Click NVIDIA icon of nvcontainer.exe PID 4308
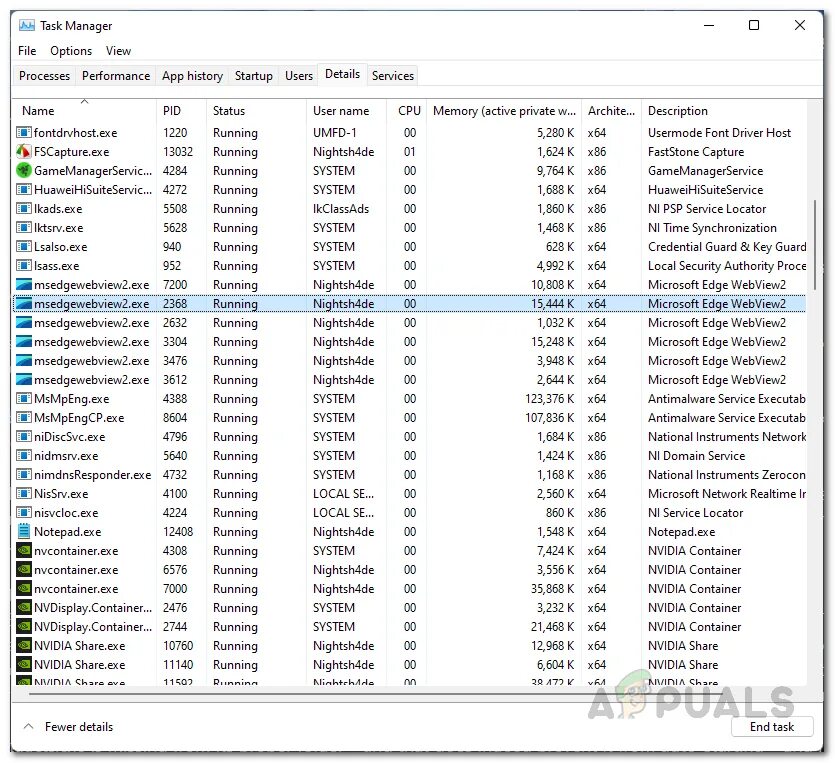The width and height of the screenshot is (835, 763). pos(23,551)
